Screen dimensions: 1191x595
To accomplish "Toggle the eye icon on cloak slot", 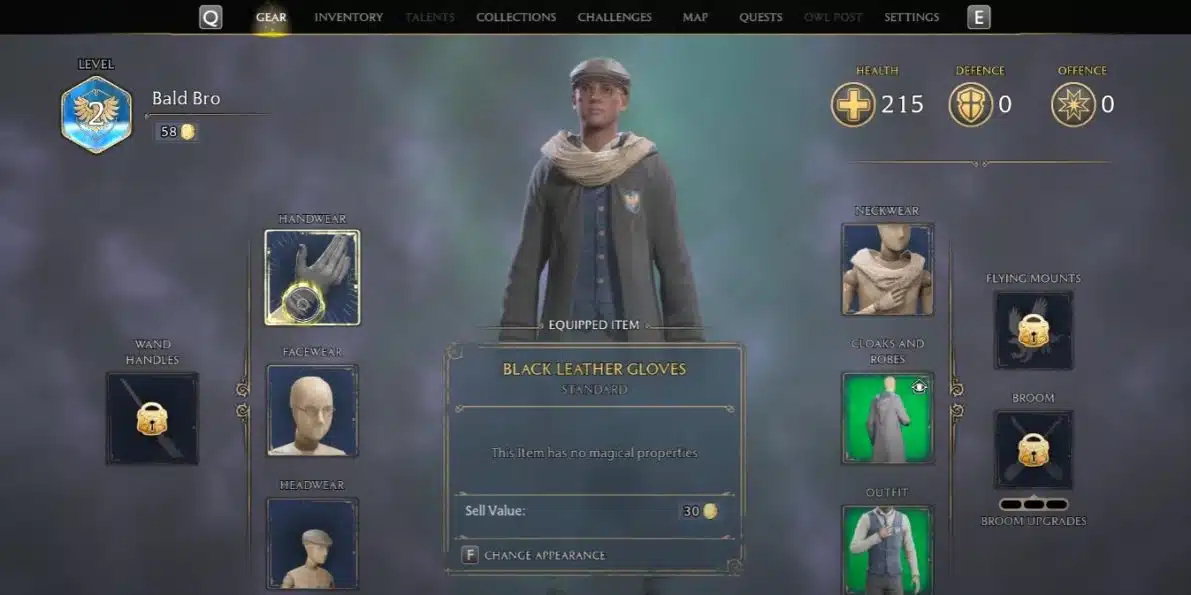I will point(919,387).
